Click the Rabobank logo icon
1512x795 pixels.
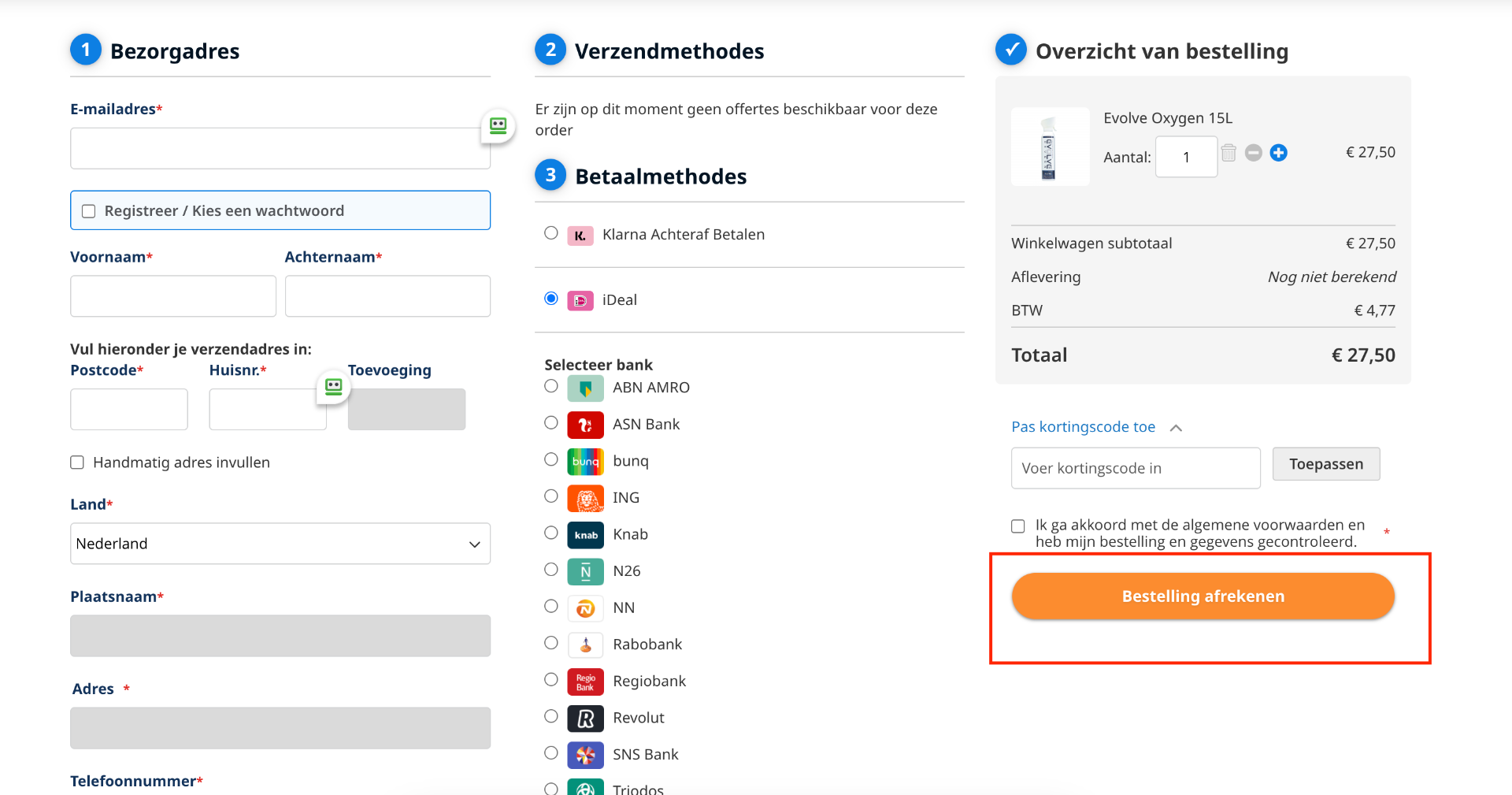585,645
